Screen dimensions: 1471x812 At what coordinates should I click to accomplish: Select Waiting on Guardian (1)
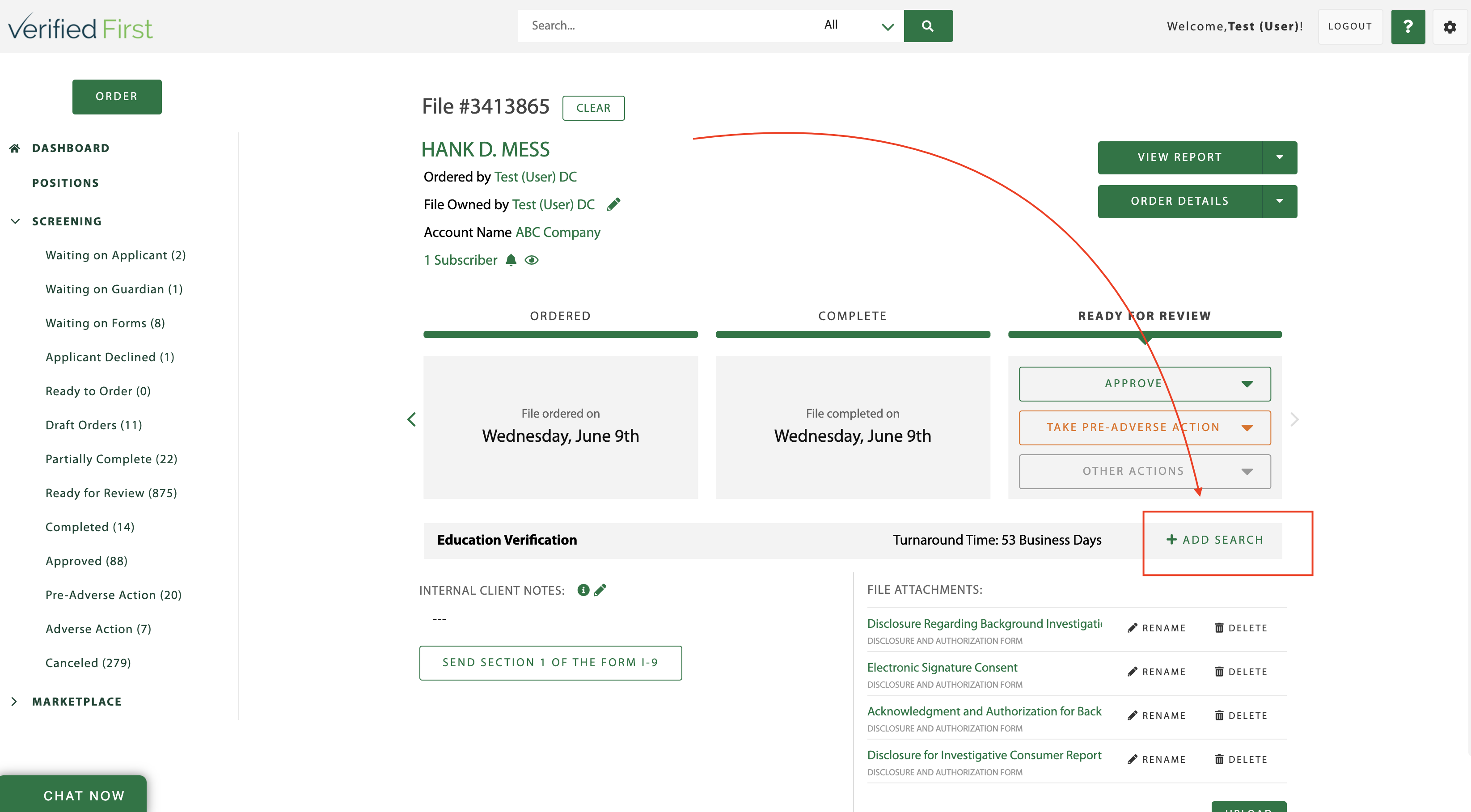click(114, 289)
